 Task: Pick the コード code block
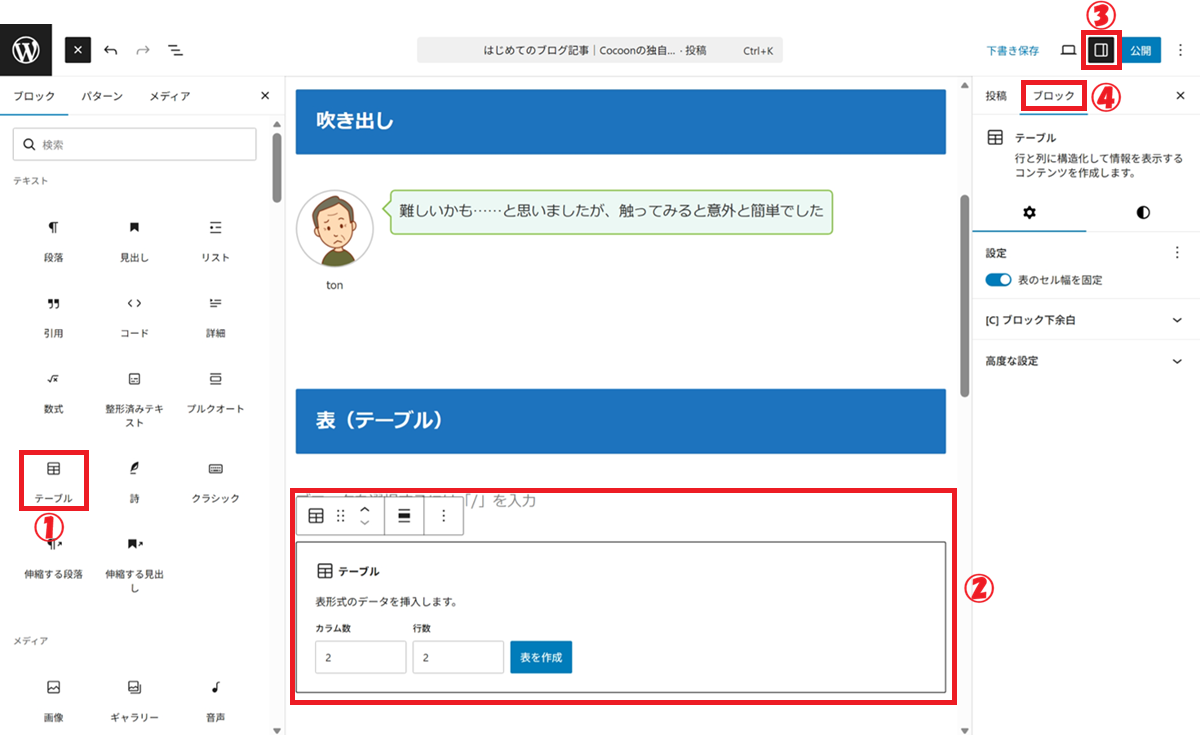point(134,313)
